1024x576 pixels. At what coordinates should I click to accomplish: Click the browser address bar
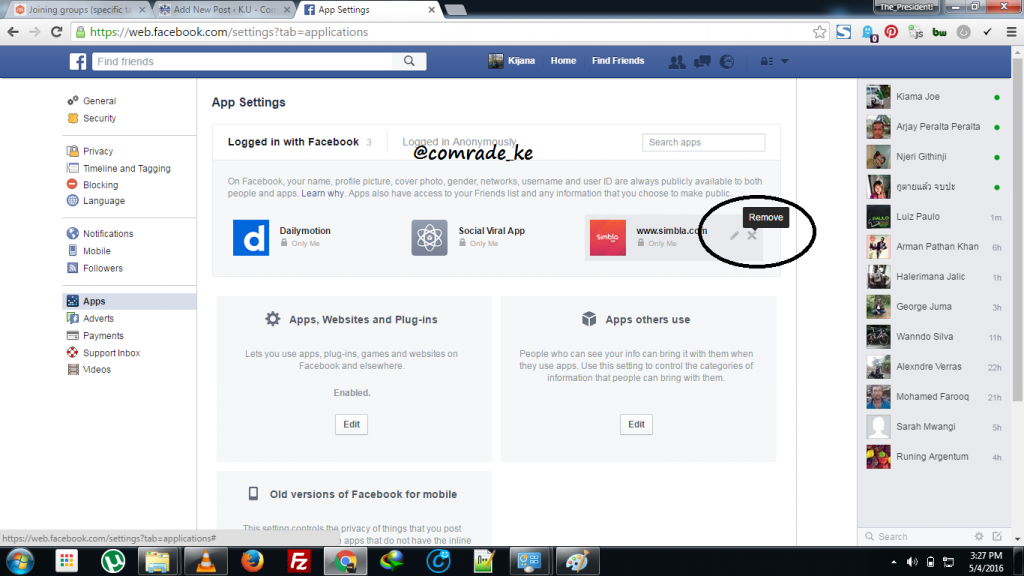coord(449,32)
